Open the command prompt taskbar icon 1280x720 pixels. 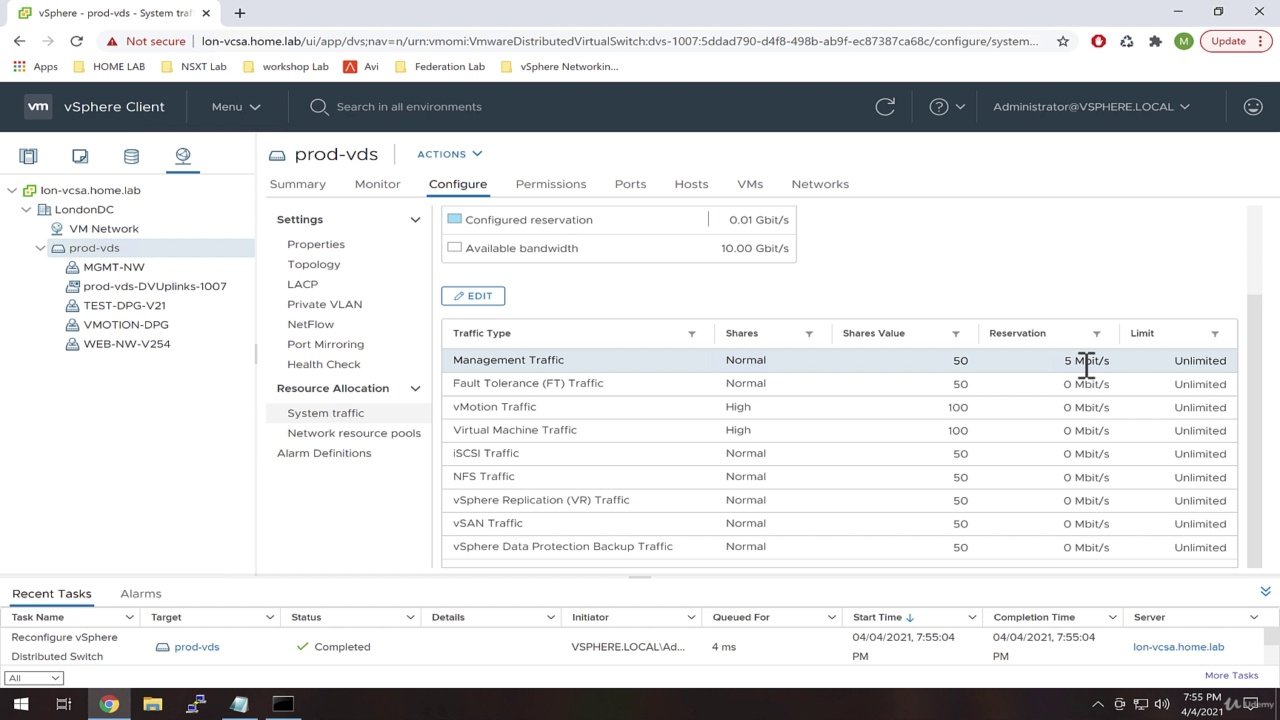point(283,704)
